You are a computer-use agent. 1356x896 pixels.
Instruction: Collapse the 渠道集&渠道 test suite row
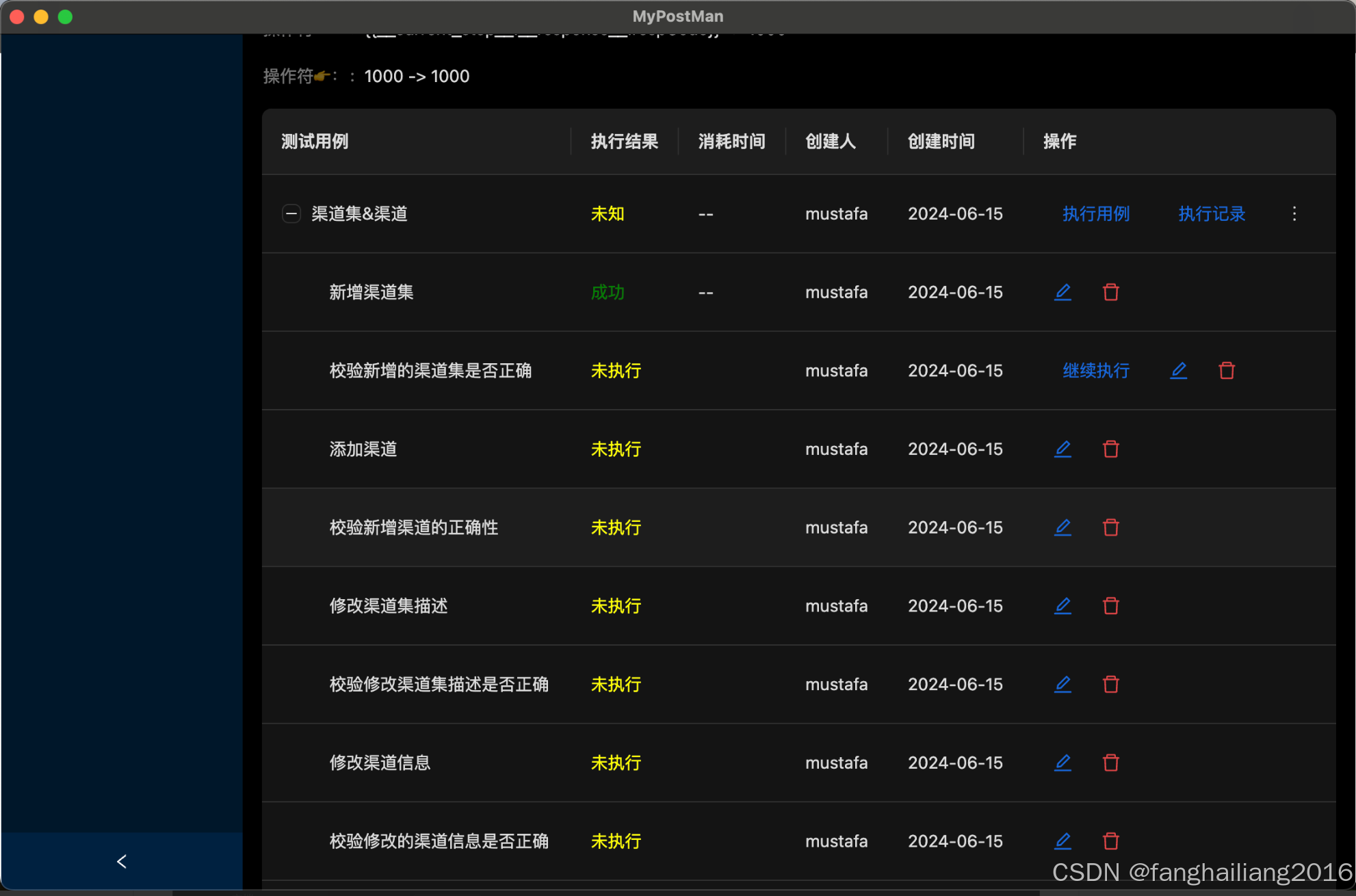(291, 213)
